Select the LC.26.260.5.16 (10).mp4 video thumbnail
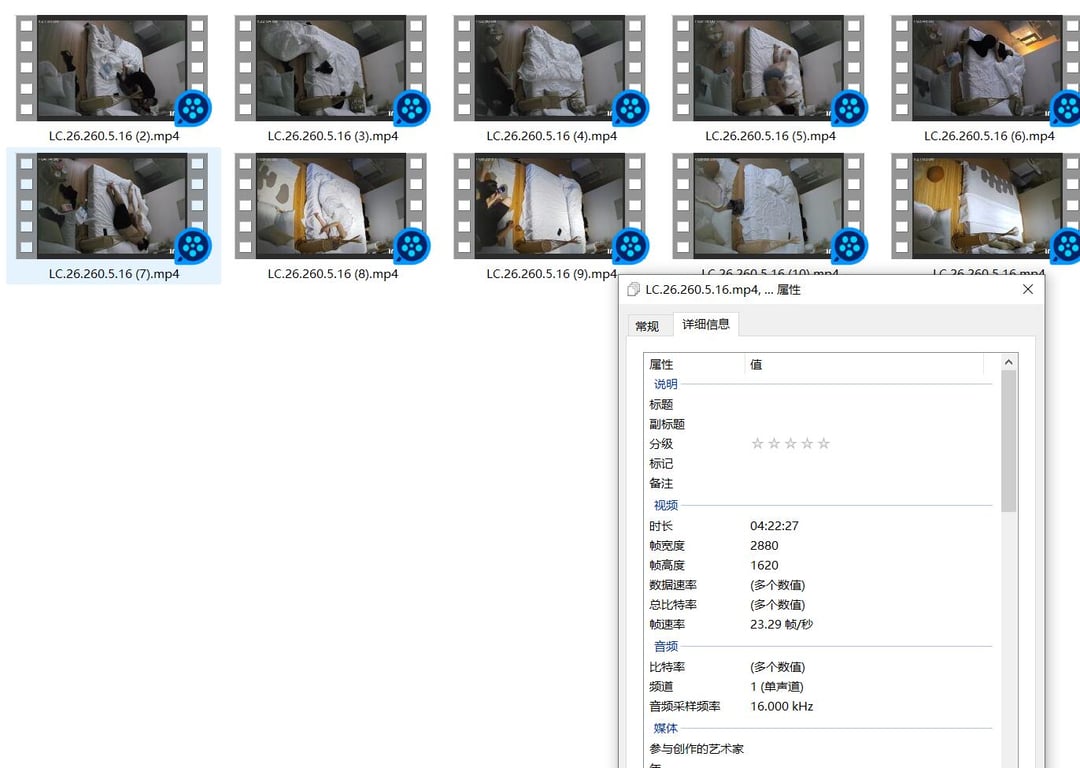The image size is (1080, 768). click(x=769, y=206)
